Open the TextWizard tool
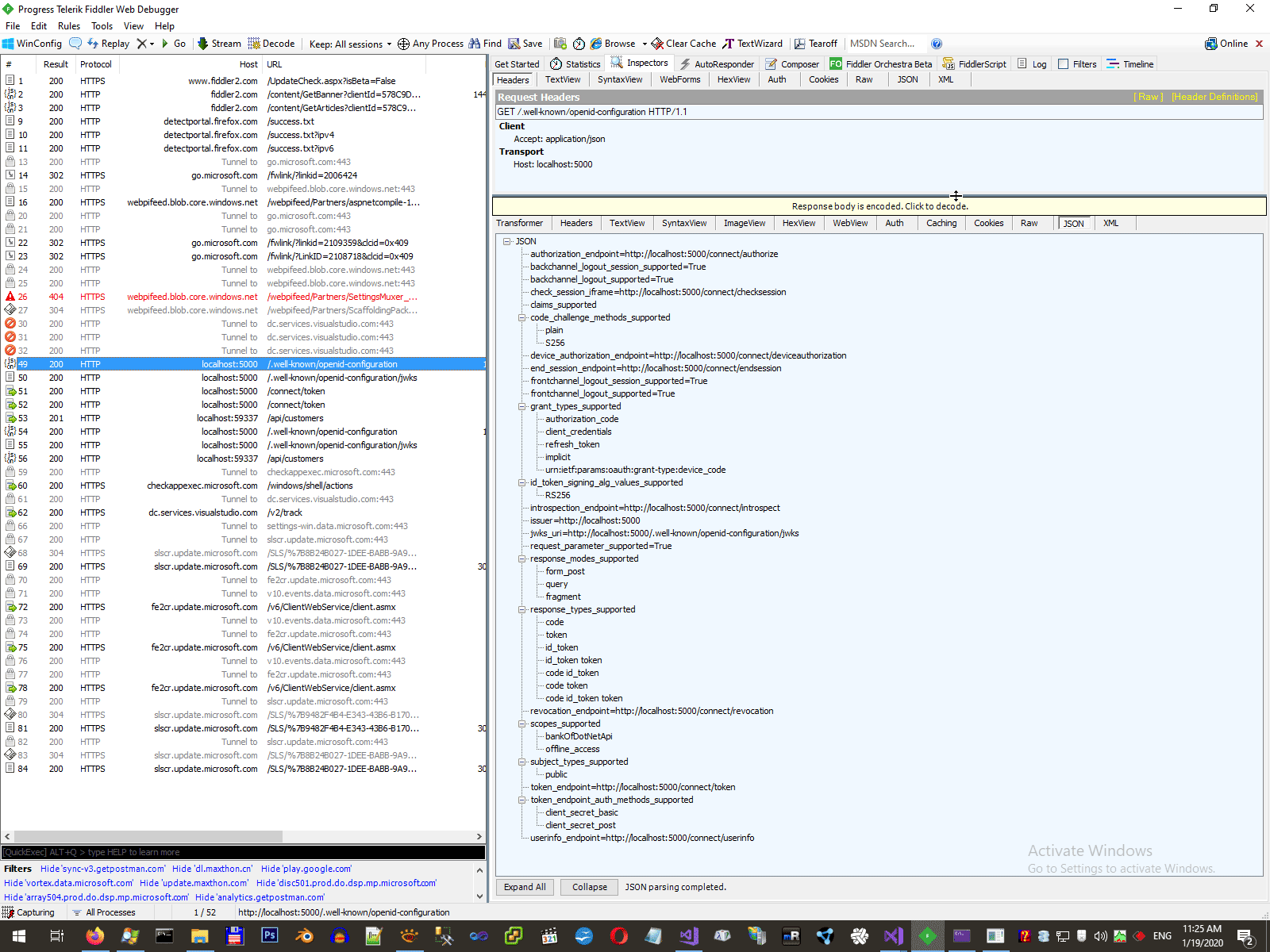This screenshot has height=952, width=1270. [752, 44]
